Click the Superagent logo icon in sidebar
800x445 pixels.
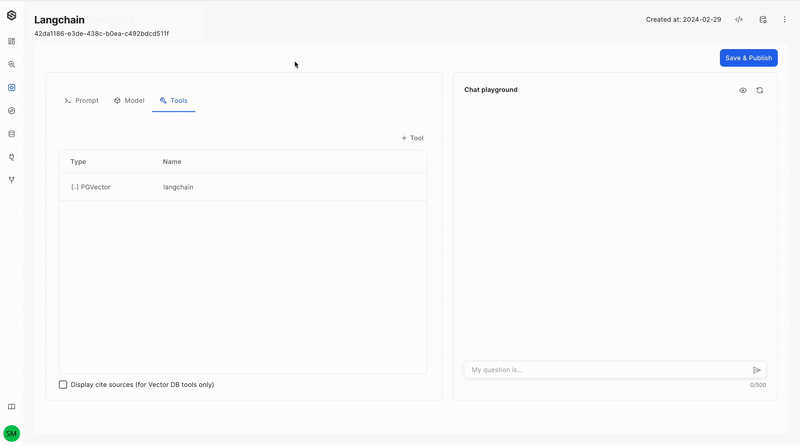click(11, 15)
